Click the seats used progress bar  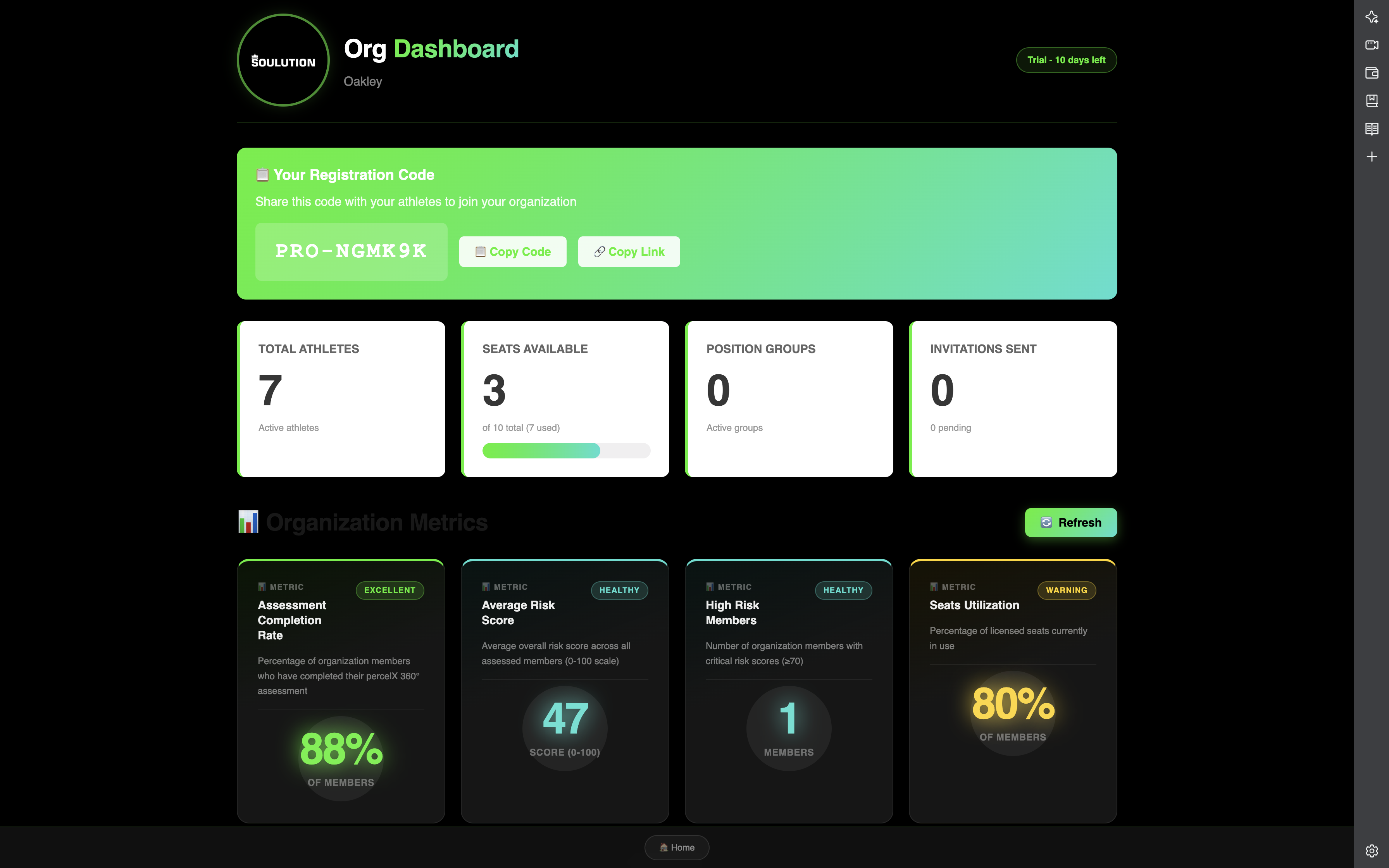[x=566, y=451]
